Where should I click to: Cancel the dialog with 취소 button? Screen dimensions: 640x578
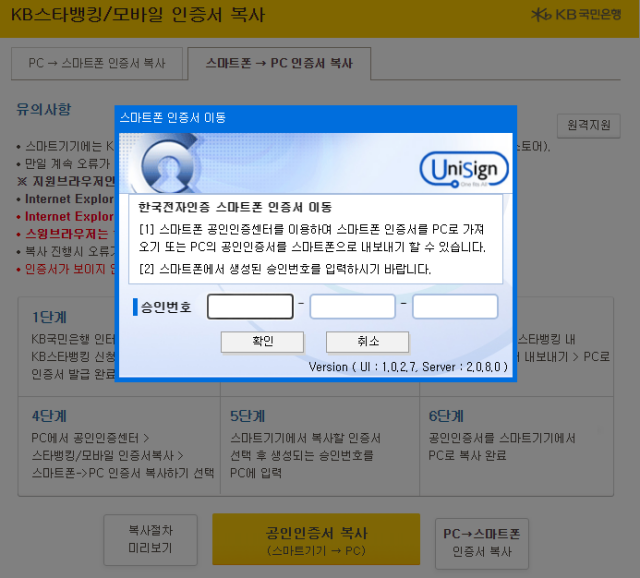click(367, 342)
